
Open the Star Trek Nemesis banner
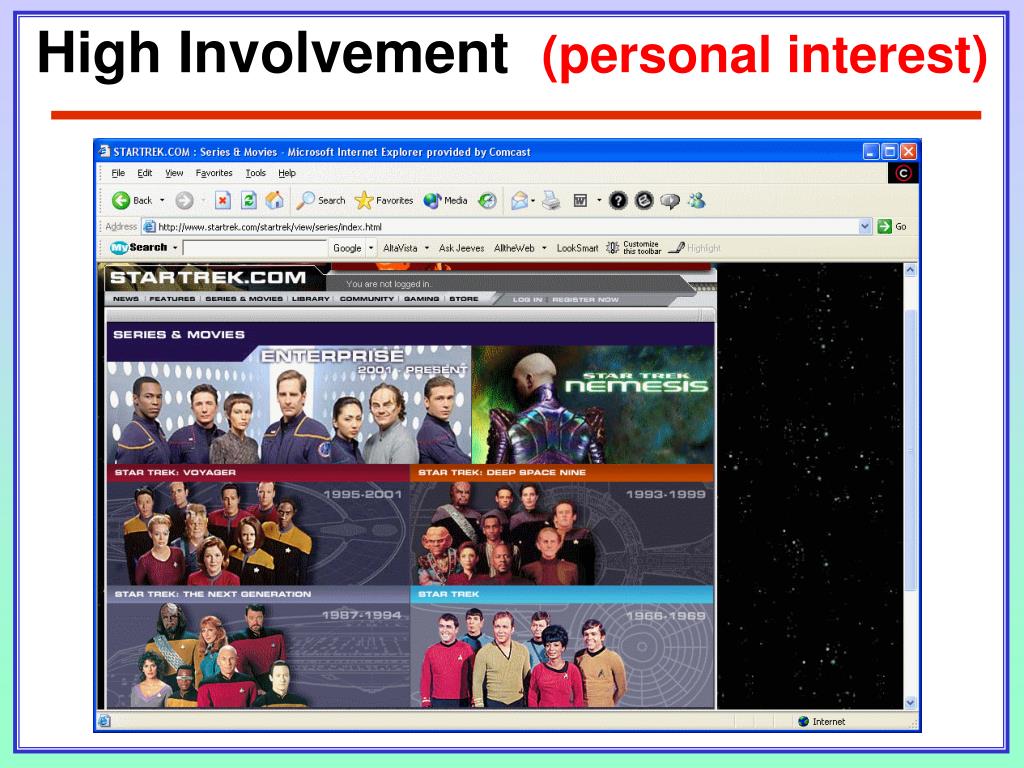pos(593,404)
